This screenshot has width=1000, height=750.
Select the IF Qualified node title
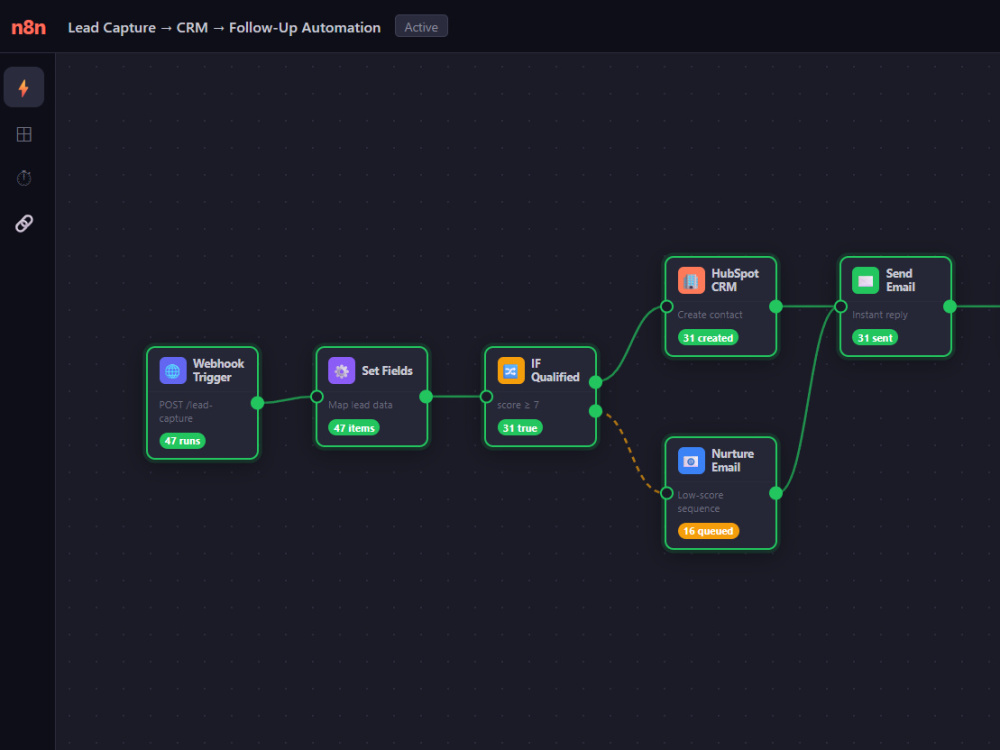coord(555,371)
